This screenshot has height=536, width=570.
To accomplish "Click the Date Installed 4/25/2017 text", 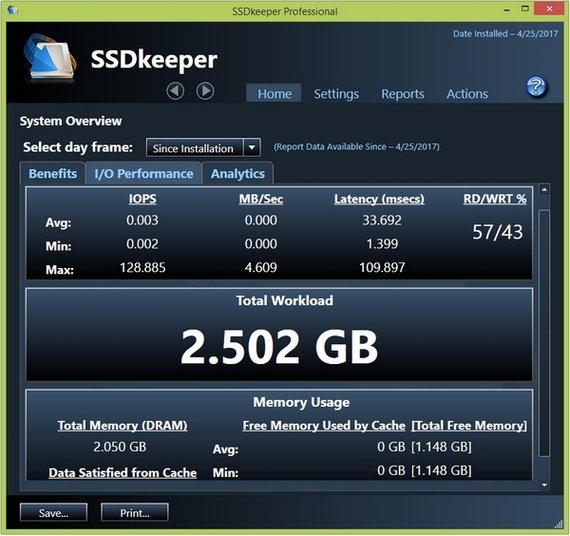I will pyautogui.click(x=505, y=34).
